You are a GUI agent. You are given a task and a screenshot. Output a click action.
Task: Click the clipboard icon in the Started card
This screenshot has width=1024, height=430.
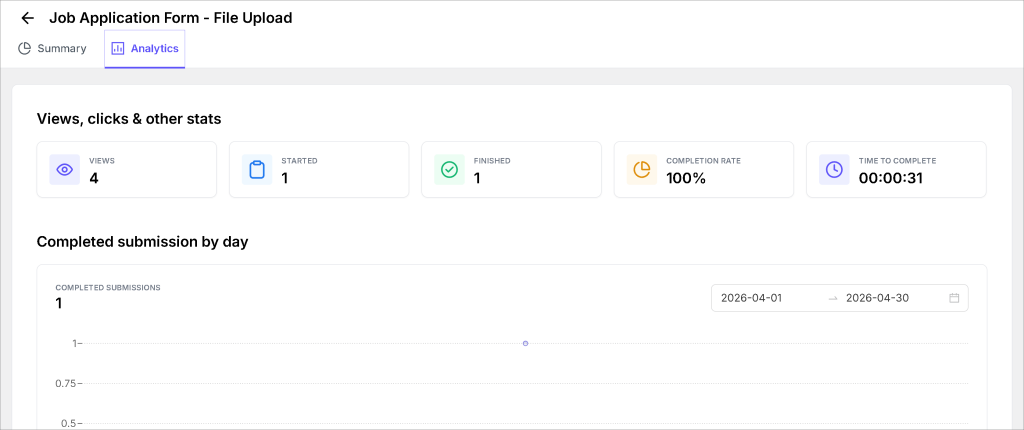[x=257, y=170]
